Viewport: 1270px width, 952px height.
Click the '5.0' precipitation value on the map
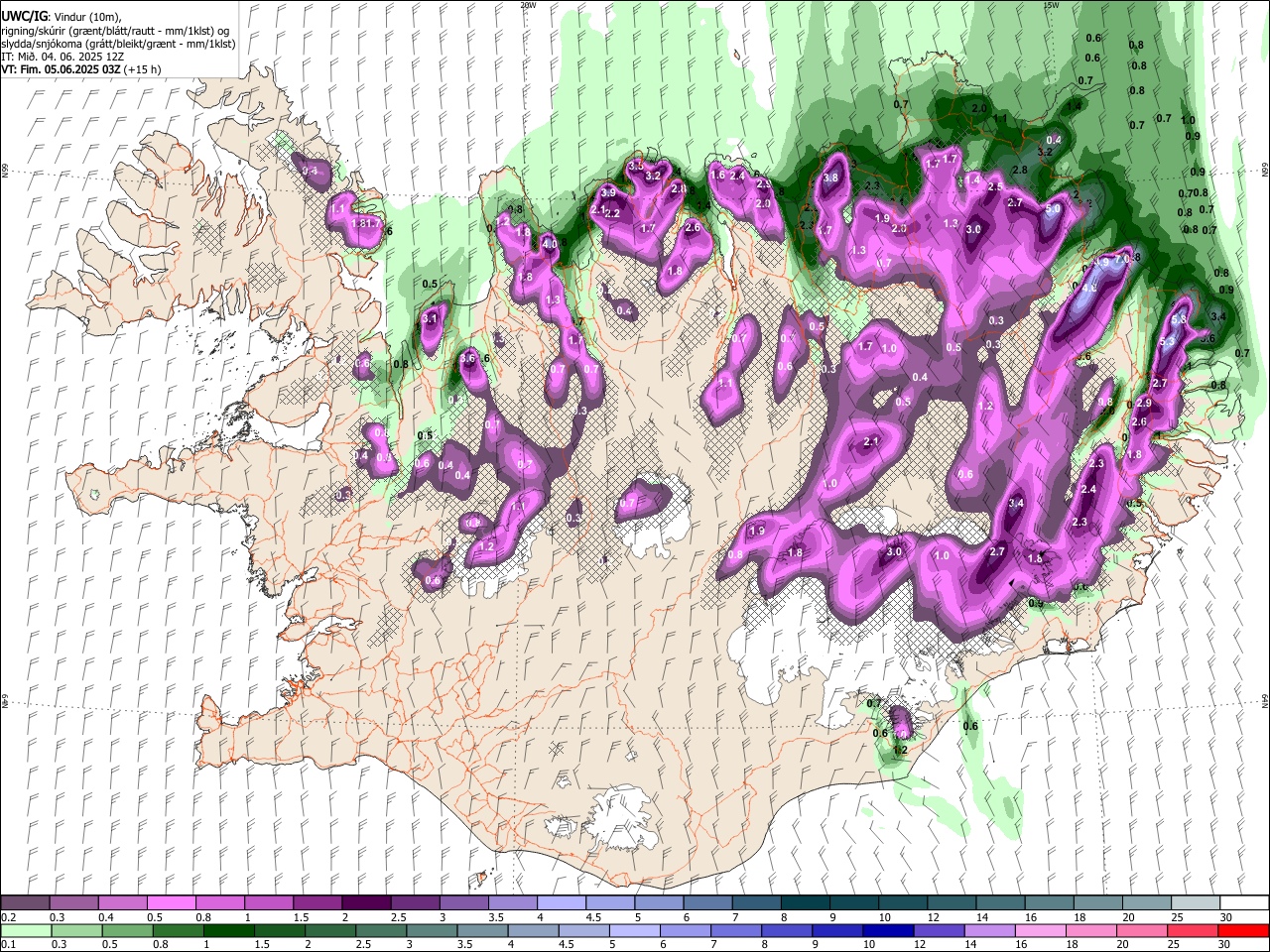coord(1053,209)
